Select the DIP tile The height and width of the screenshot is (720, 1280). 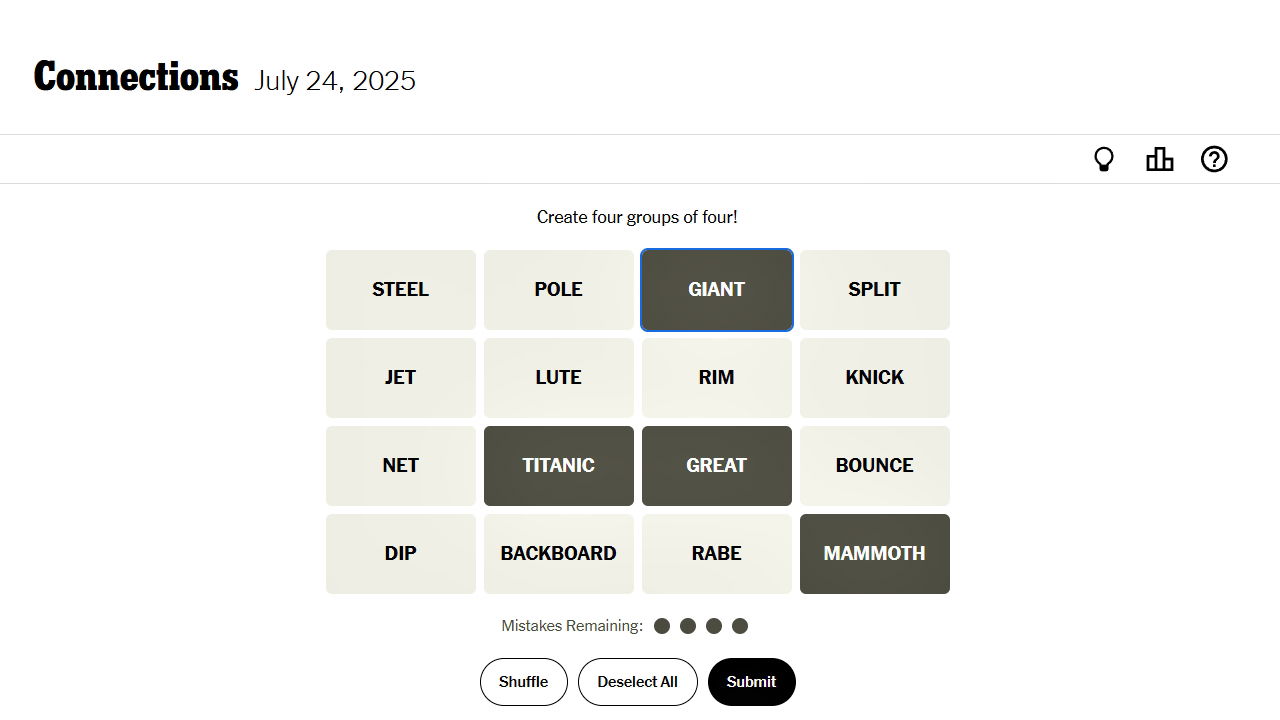[400, 553]
